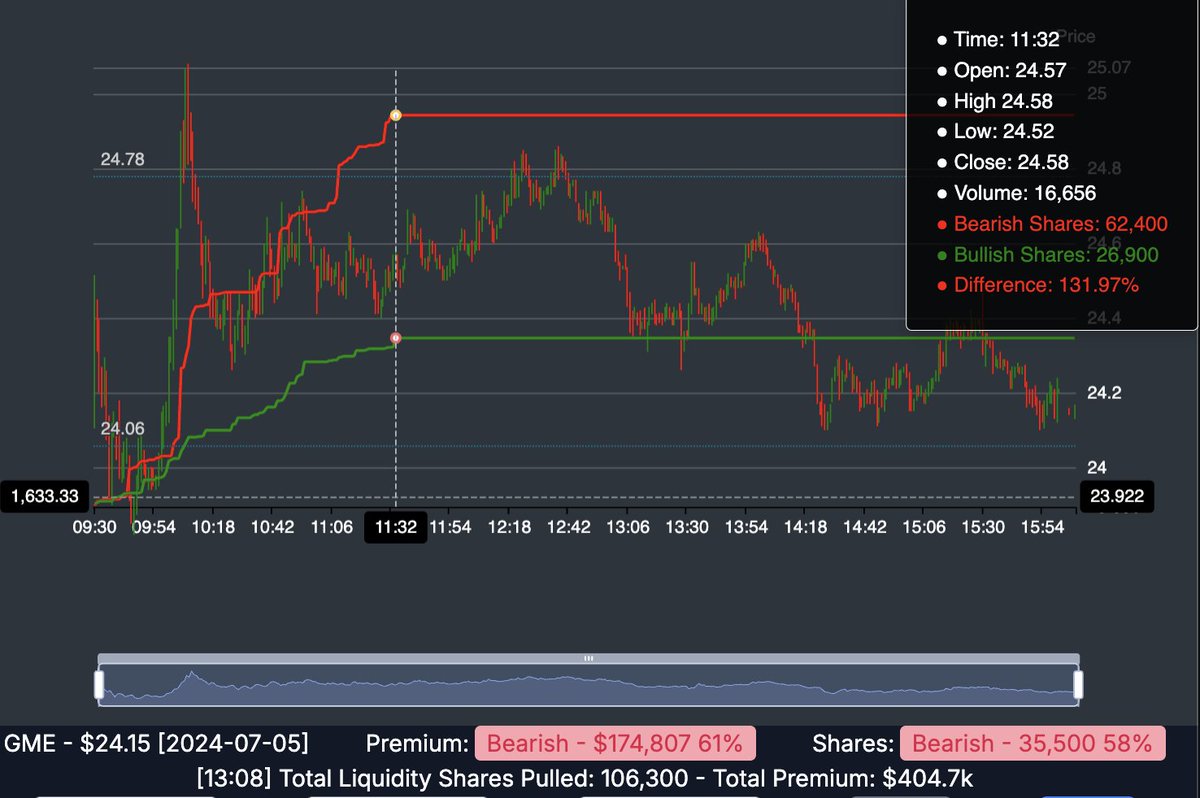Select the highlighted 11:32 label on the time axis
1200x798 pixels.
(x=396, y=526)
